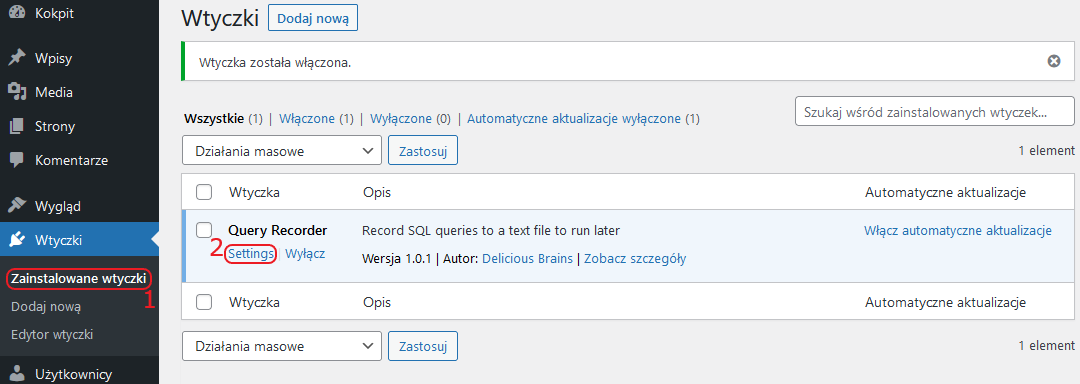Screen dimensions: 1080x384
Task: Click 'Dodaj nową' button beside Wtyczki heading
Action: (x=313, y=19)
